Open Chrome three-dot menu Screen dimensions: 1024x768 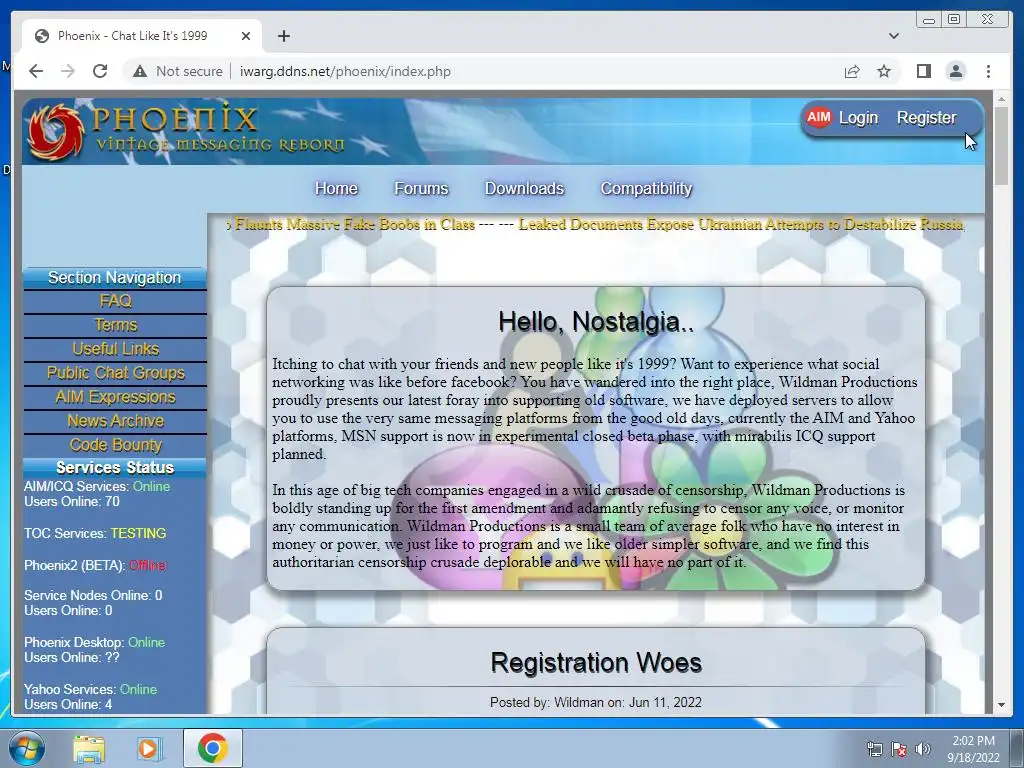(988, 71)
